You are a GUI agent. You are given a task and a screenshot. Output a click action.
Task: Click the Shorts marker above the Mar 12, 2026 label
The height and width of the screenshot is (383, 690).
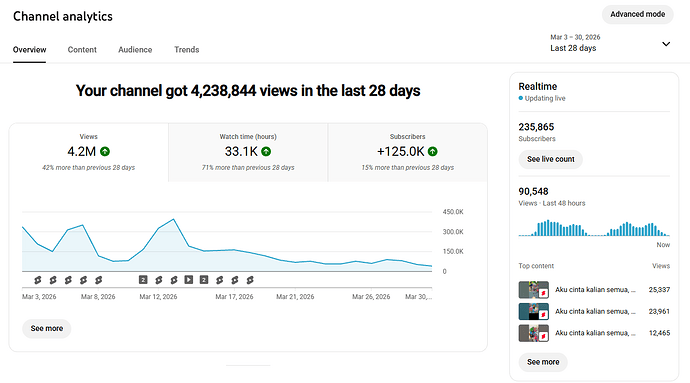pyautogui.click(x=159, y=280)
